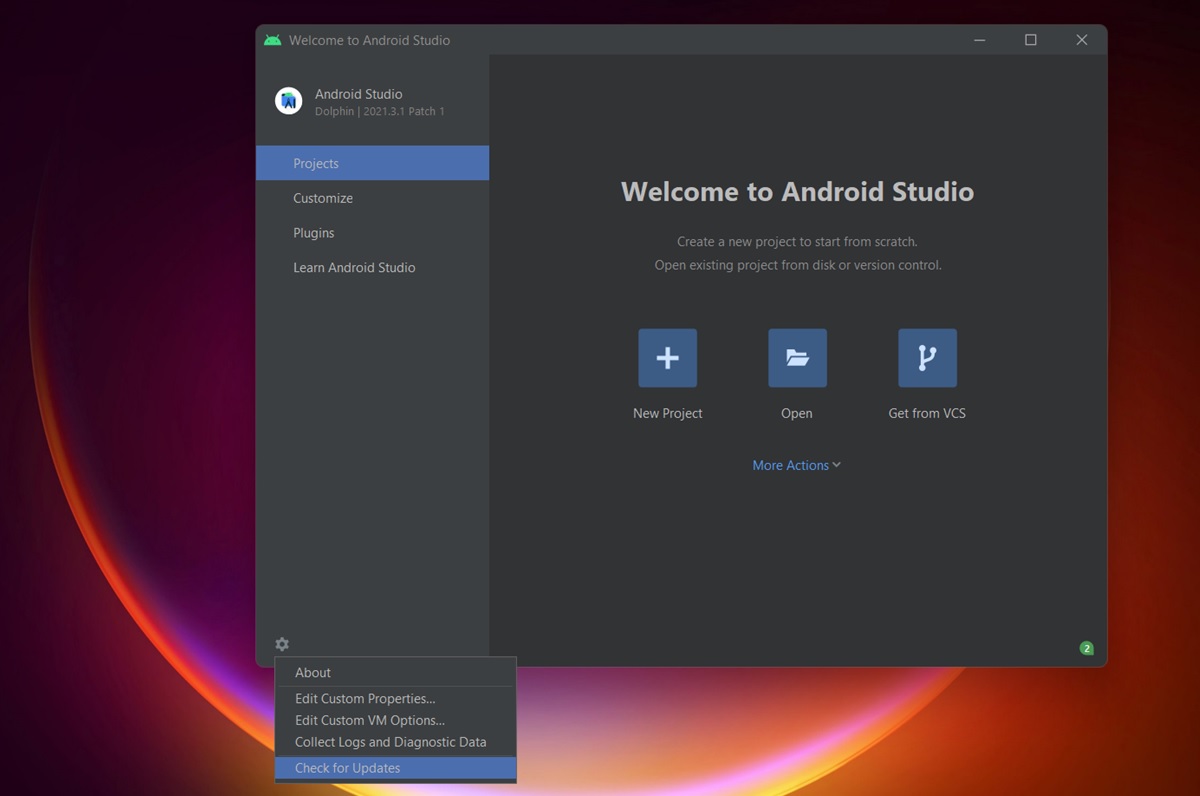The width and height of the screenshot is (1200, 796).
Task: Maximize the Android Studio welcome window
Action: [1030, 40]
